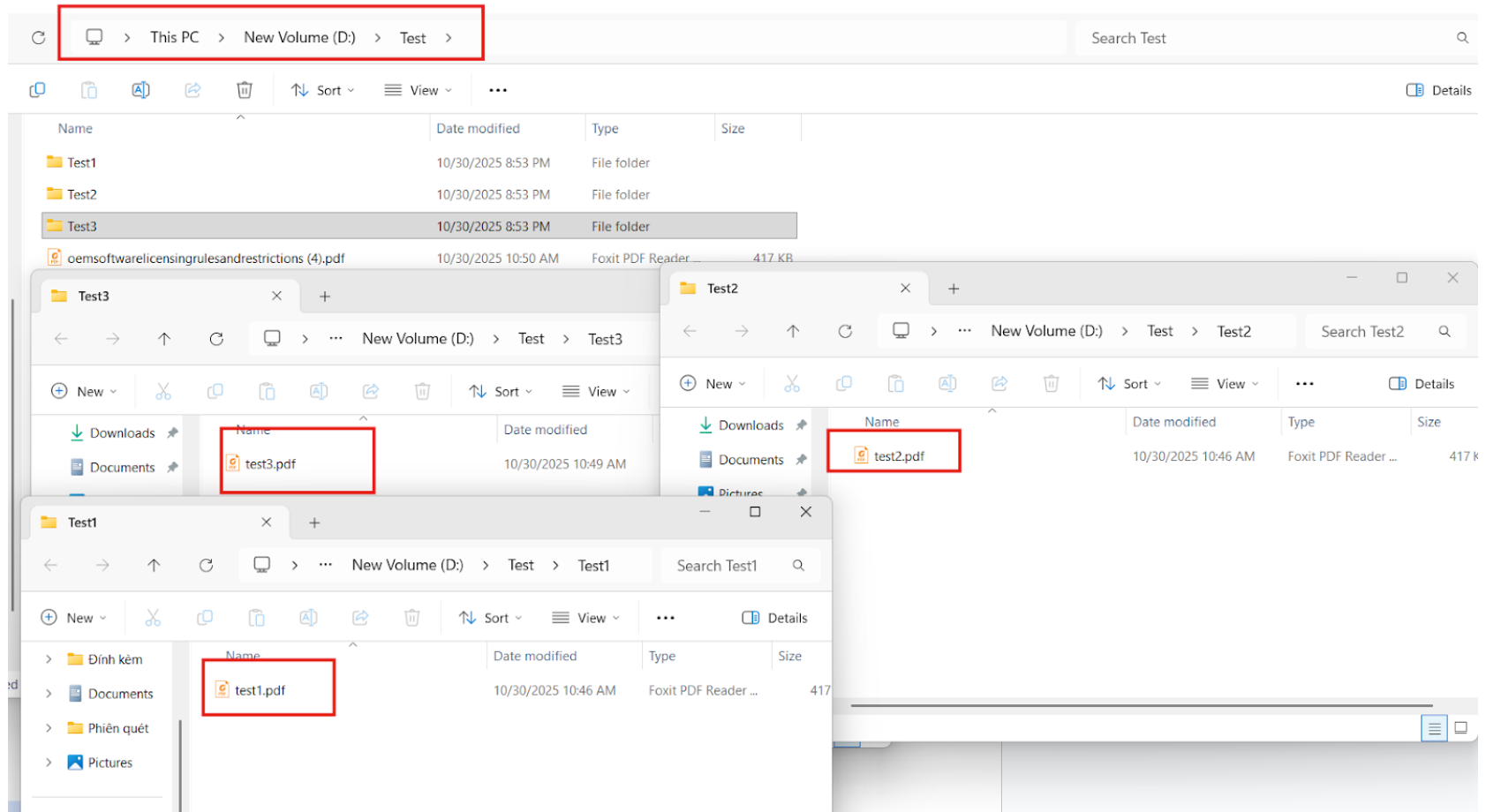Select test1.pdf file in Test1 window

(x=251, y=690)
